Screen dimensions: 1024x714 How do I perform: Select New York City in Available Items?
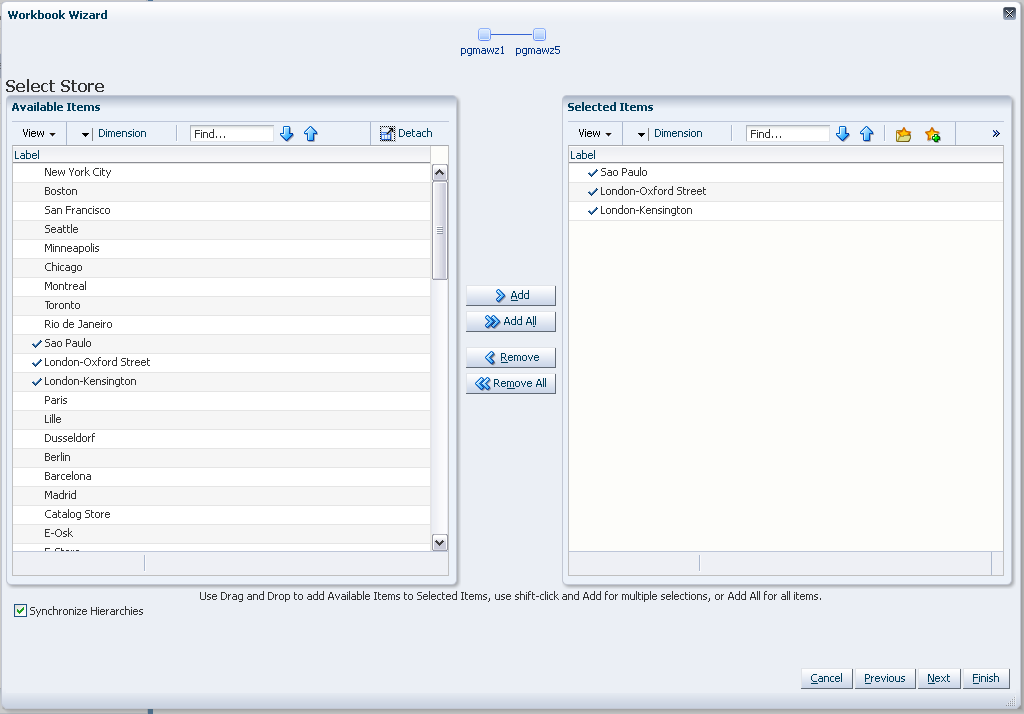click(221, 172)
